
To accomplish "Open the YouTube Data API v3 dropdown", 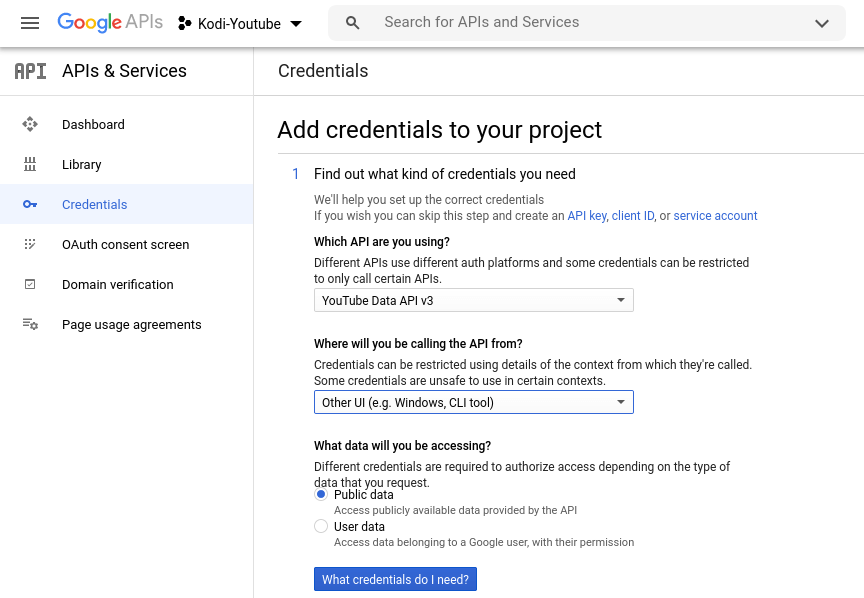I will pyautogui.click(x=473, y=300).
